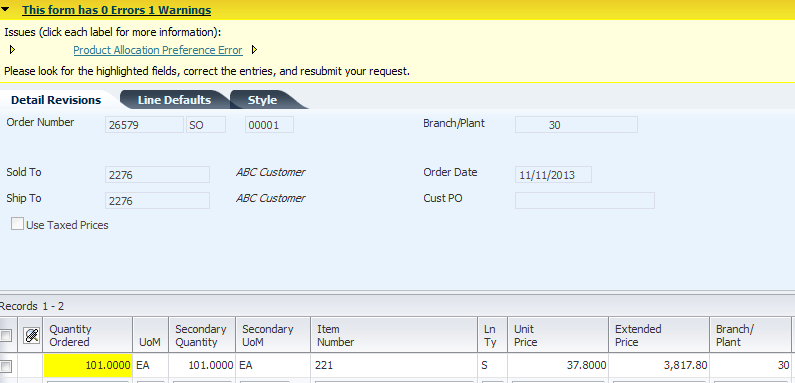Click the header Branch/Plant field
Viewport: 795px width, 383px height.
tap(576, 125)
